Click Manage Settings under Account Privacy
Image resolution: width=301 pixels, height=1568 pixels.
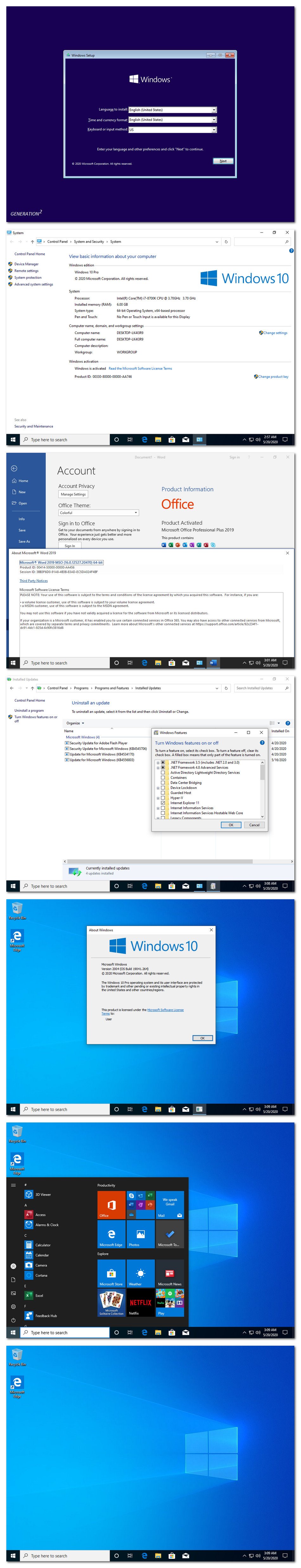point(73,494)
